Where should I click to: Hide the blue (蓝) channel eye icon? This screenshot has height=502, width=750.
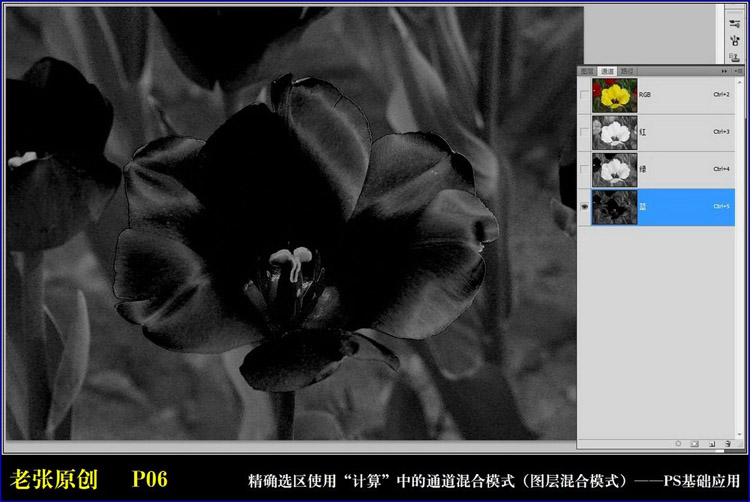pos(584,207)
